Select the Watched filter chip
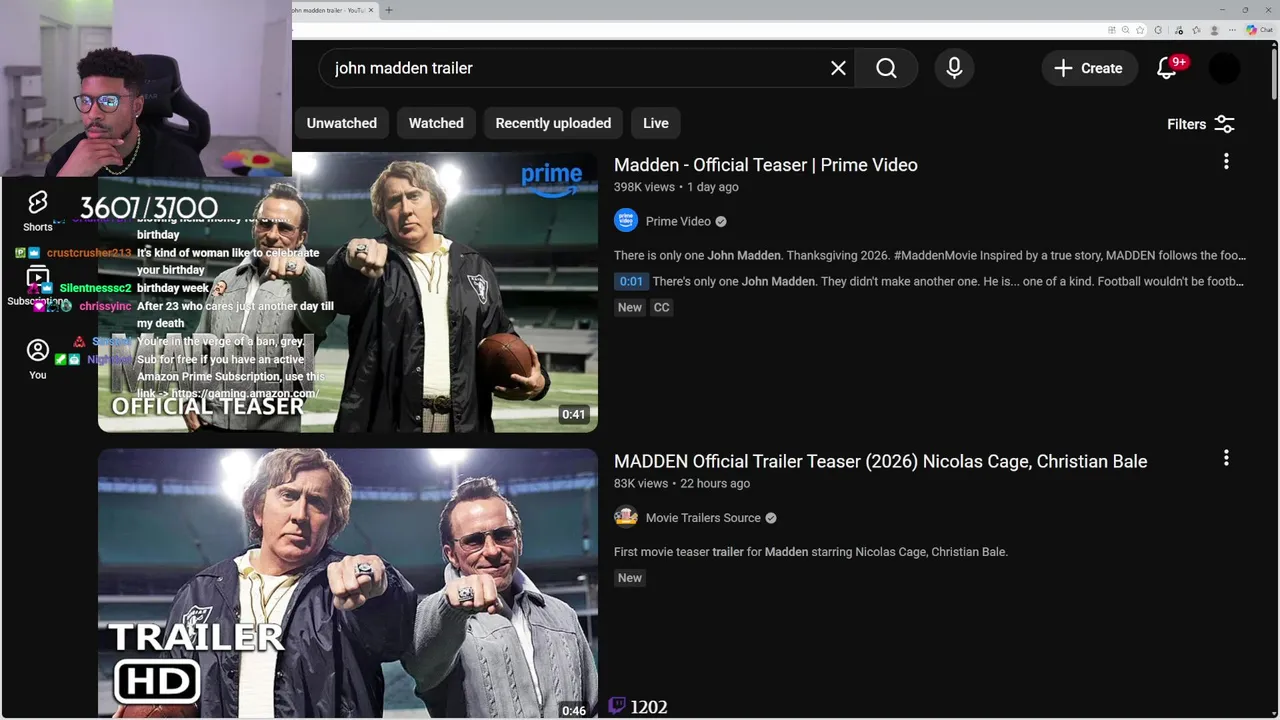1280x720 pixels. click(x=436, y=123)
